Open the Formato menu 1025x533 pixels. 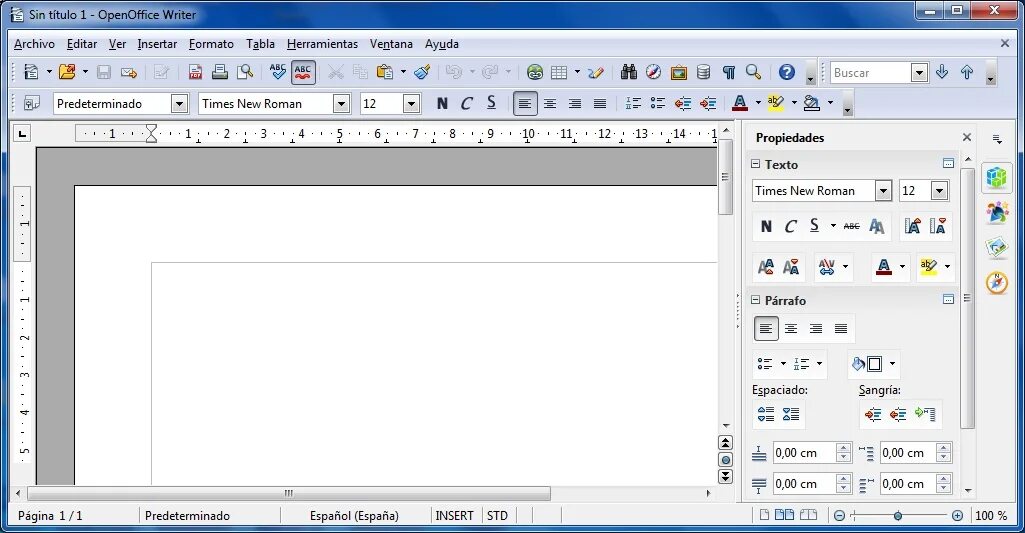tap(211, 44)
